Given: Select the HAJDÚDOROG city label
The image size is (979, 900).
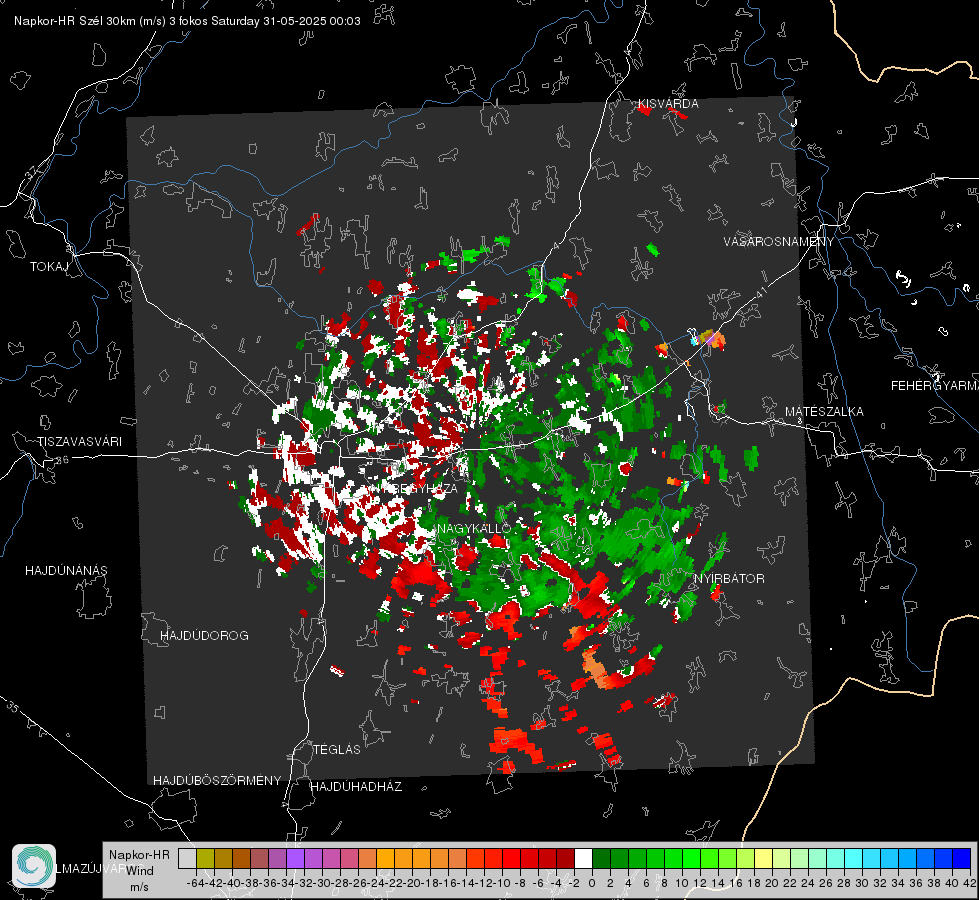Looking at the screenshot, I should (x=204, y=636).
